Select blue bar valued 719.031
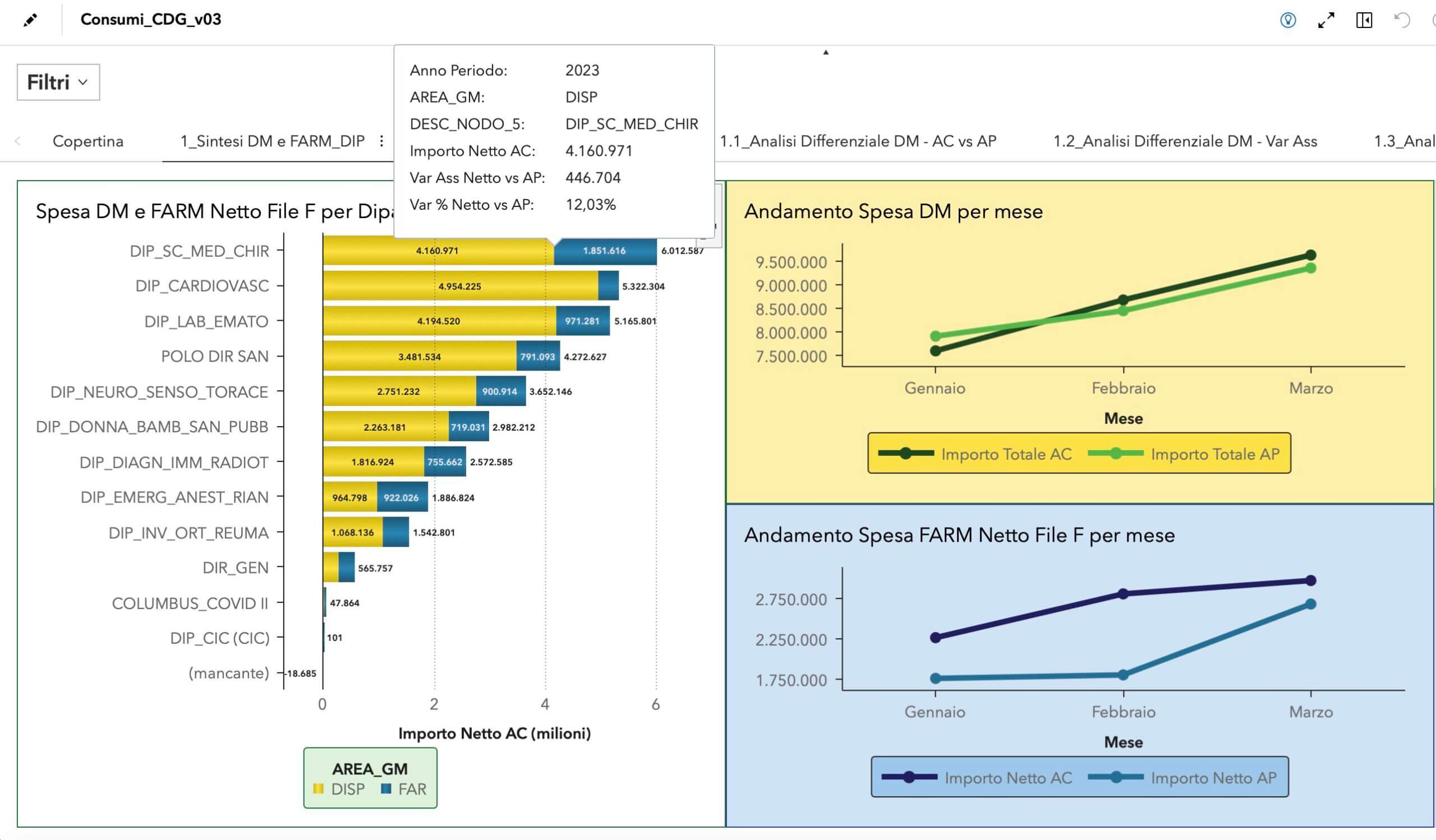The width and height of the screenshot is (1436, 840). 469,427
